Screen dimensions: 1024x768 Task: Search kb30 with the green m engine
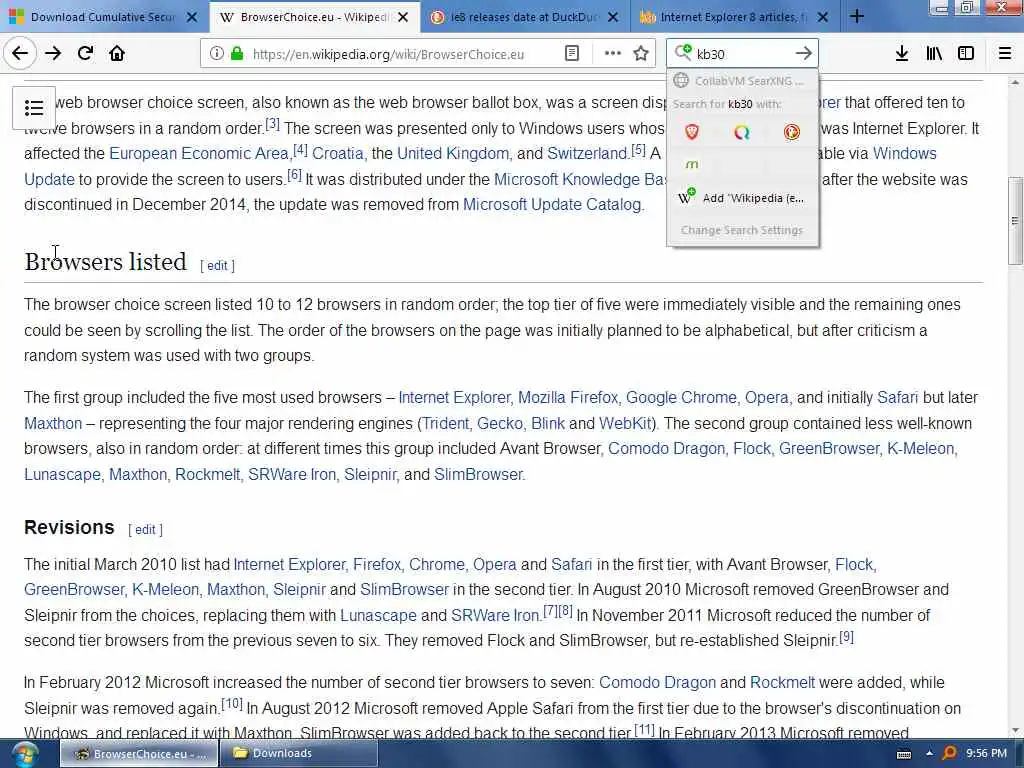[692, 164]
